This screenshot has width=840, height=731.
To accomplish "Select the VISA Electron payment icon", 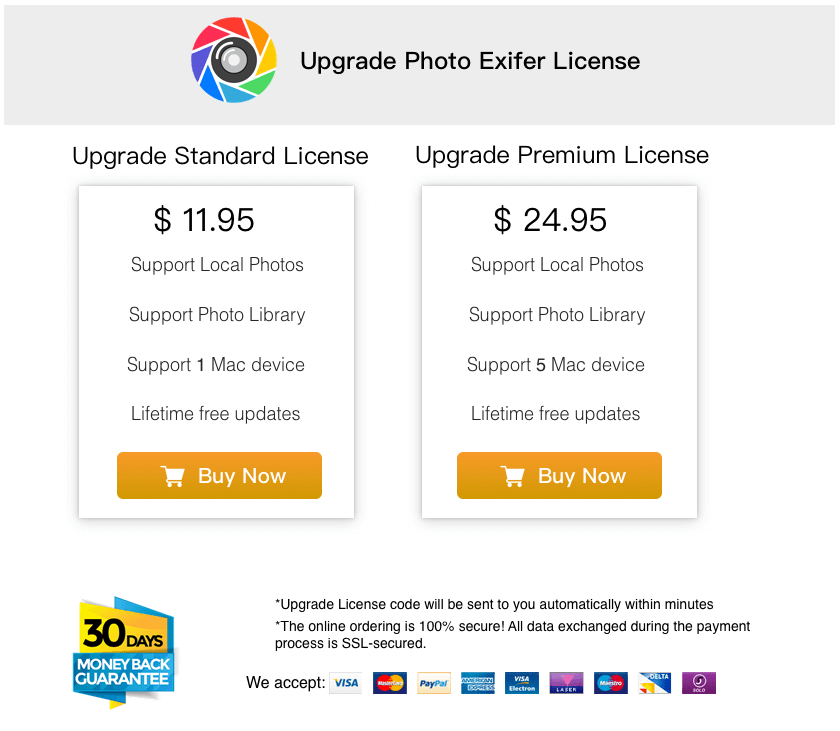I will [522, 683].
